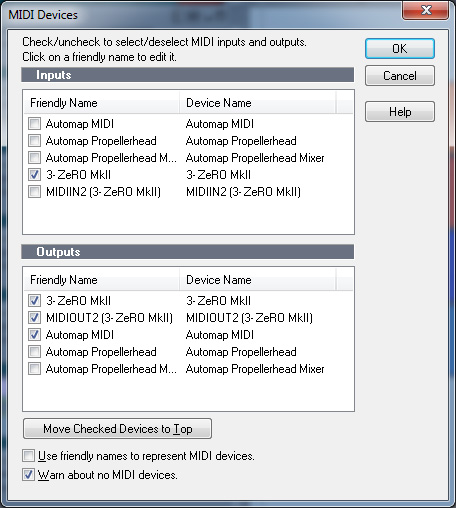Screen dimensions: 456x508
Task: Select MIDIOUT2 (3- ZeRO MkII) device name cell
Action: pos(249,318)
